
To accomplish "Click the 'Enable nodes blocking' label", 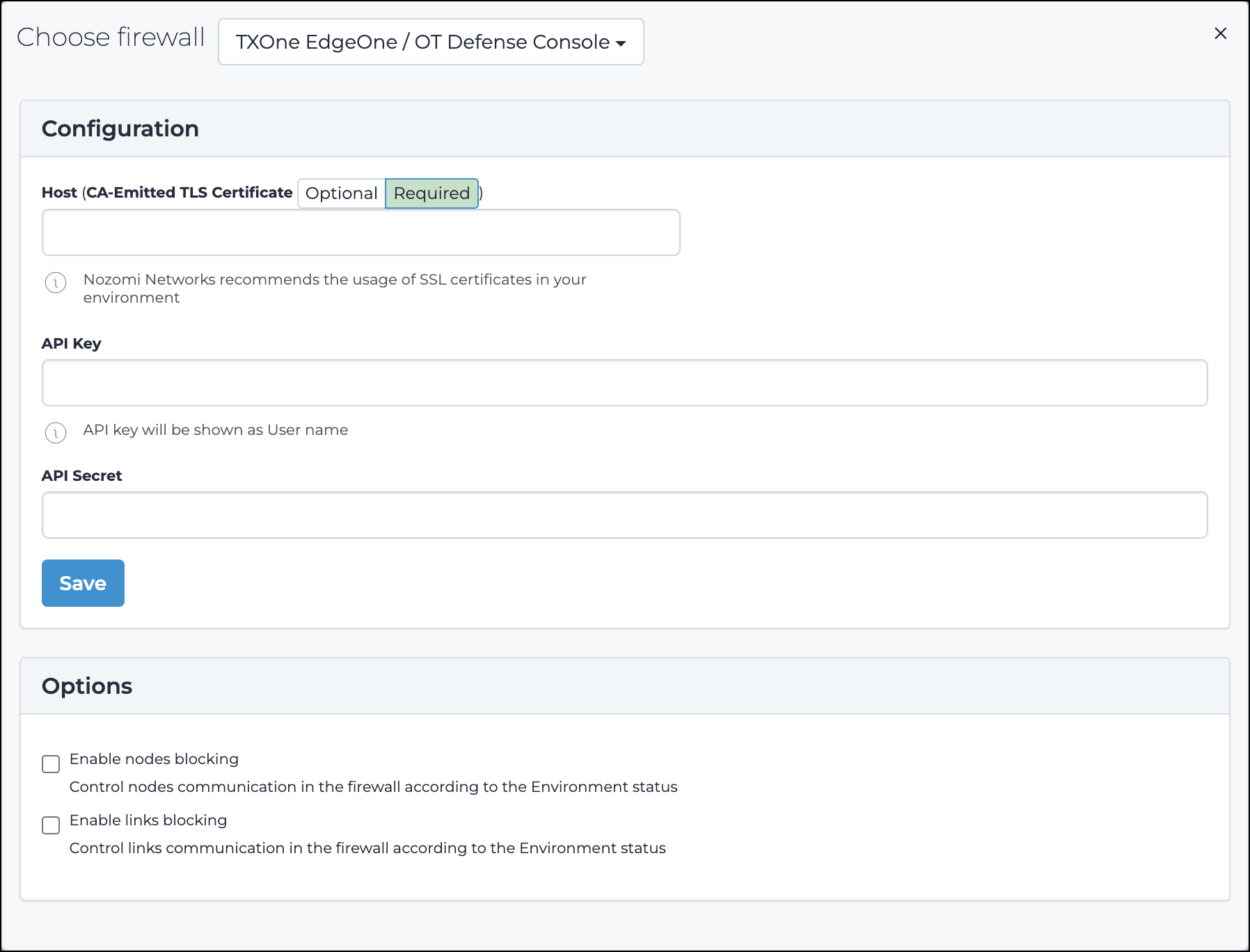I will pos(154,759).
